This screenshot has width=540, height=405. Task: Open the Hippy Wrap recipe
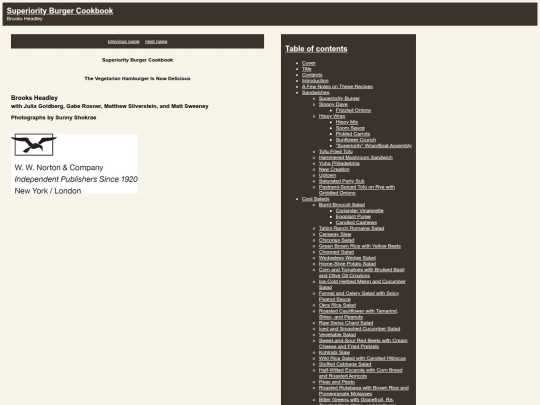[332, 116]
